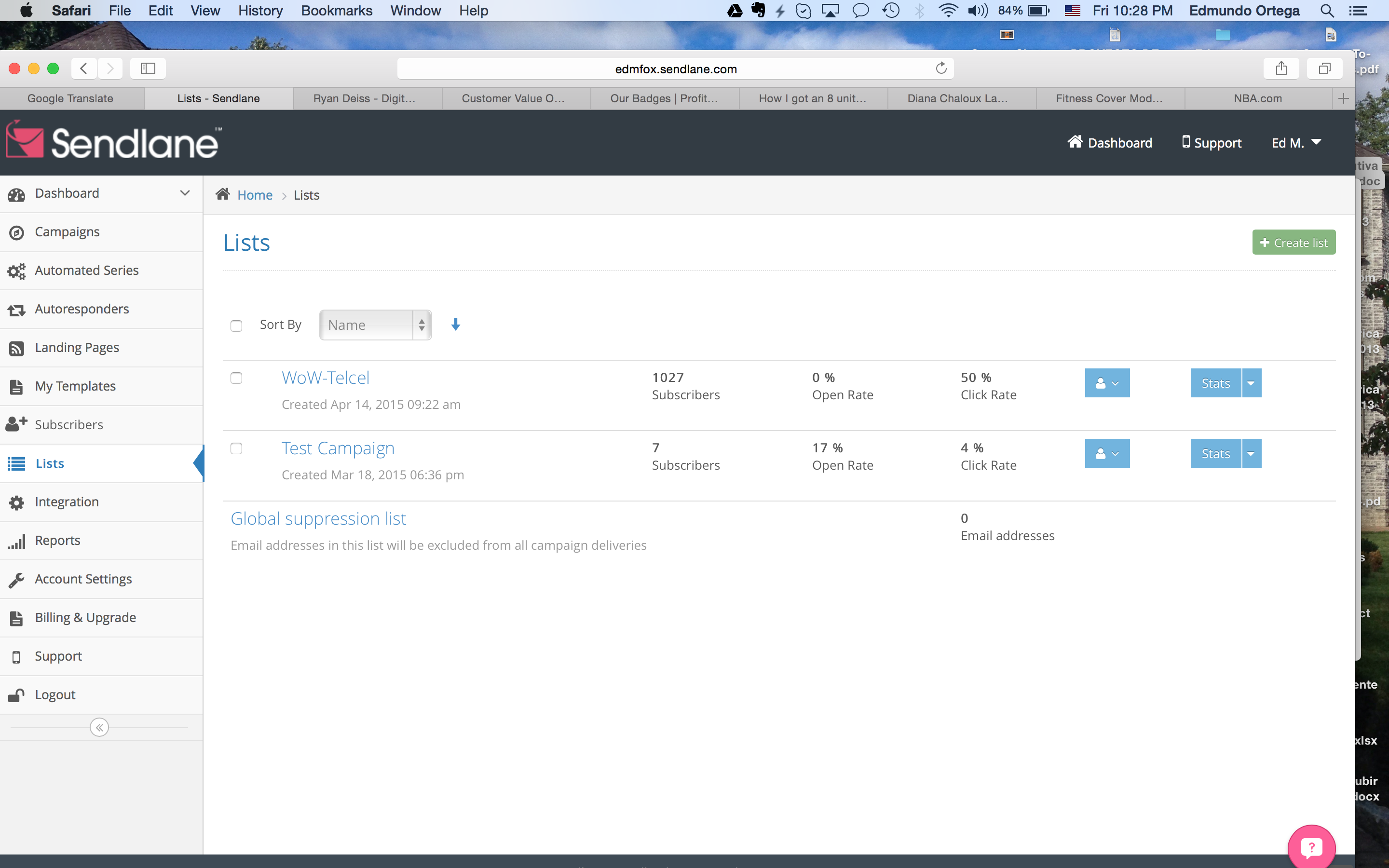Open the WoW-Telcel list link

(326, 378)
